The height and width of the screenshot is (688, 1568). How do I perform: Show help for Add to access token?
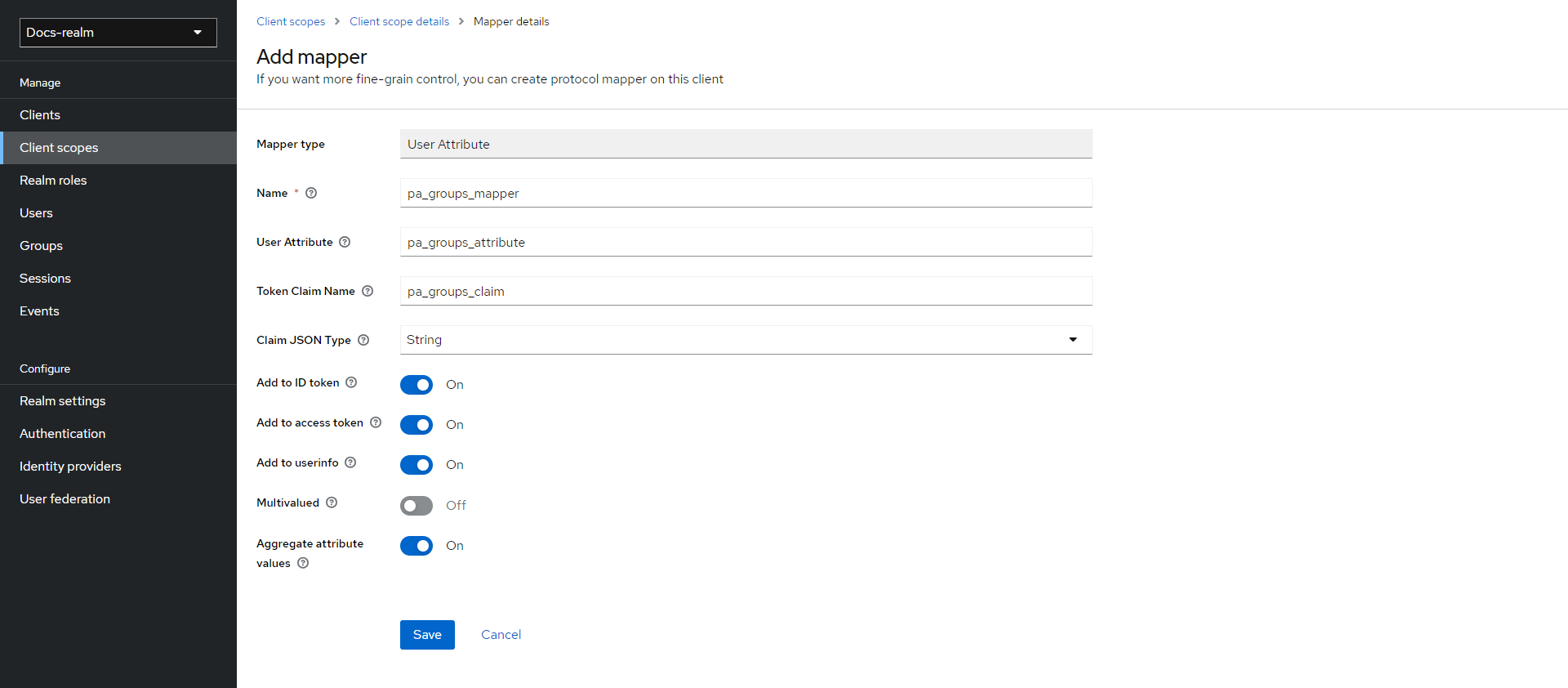pyautogui.click(x=376, y=422)
